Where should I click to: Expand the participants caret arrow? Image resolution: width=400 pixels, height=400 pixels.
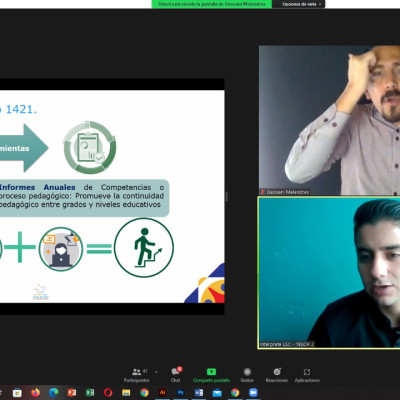pyautogui.click(x=156, y=372)
